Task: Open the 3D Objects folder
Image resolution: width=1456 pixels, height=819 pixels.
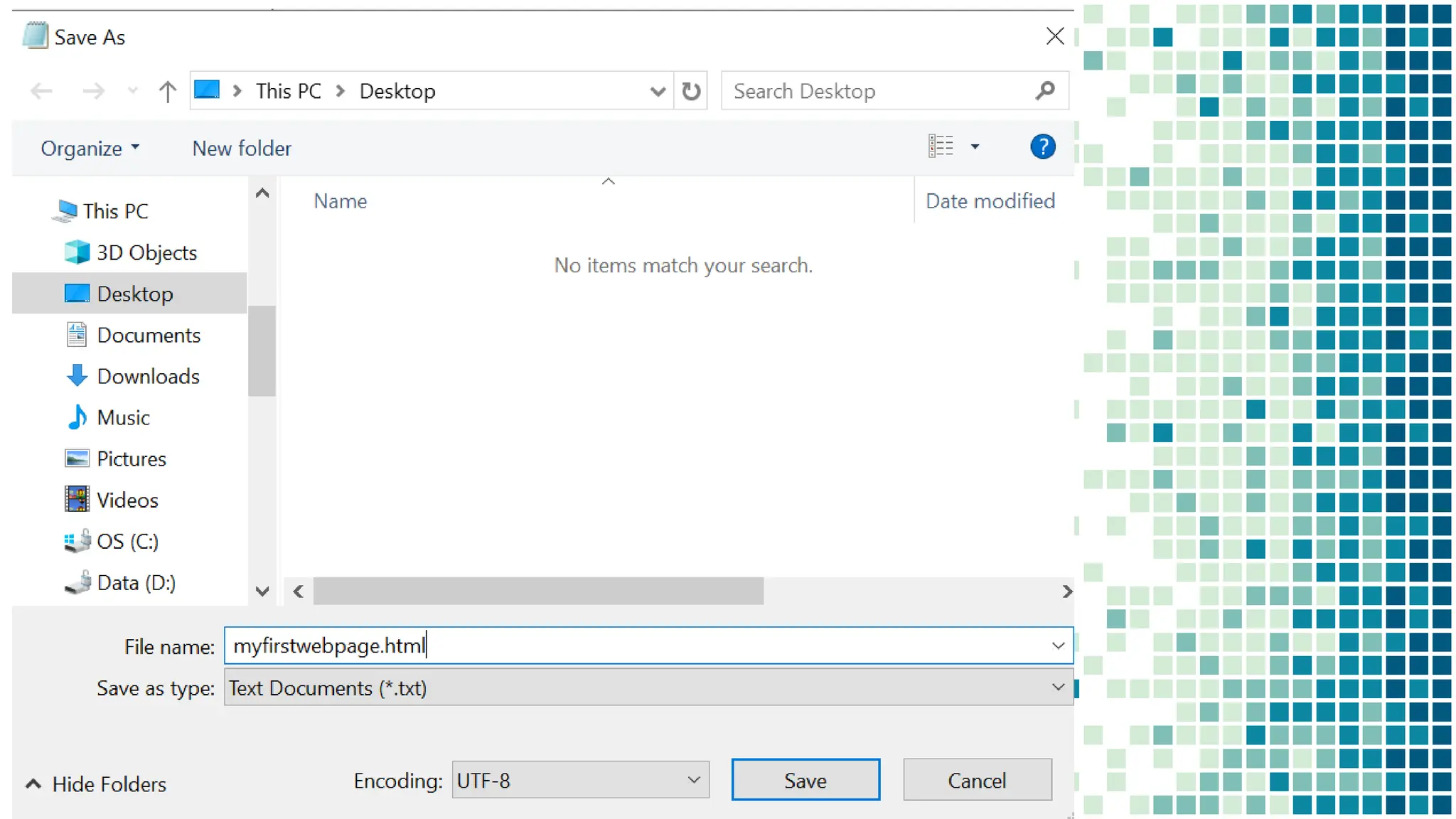Action: (146, 252)
